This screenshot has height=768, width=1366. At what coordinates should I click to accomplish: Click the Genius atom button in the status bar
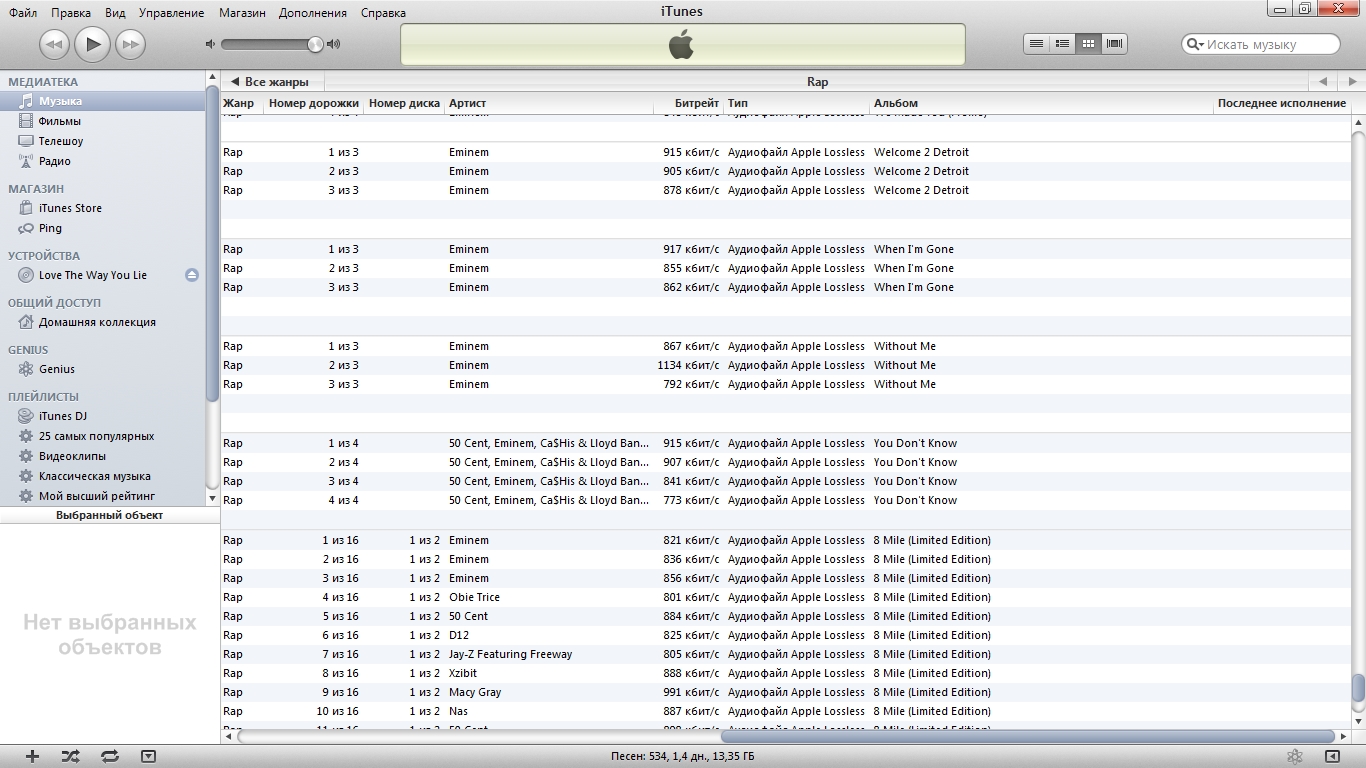tap(1294, 756)
